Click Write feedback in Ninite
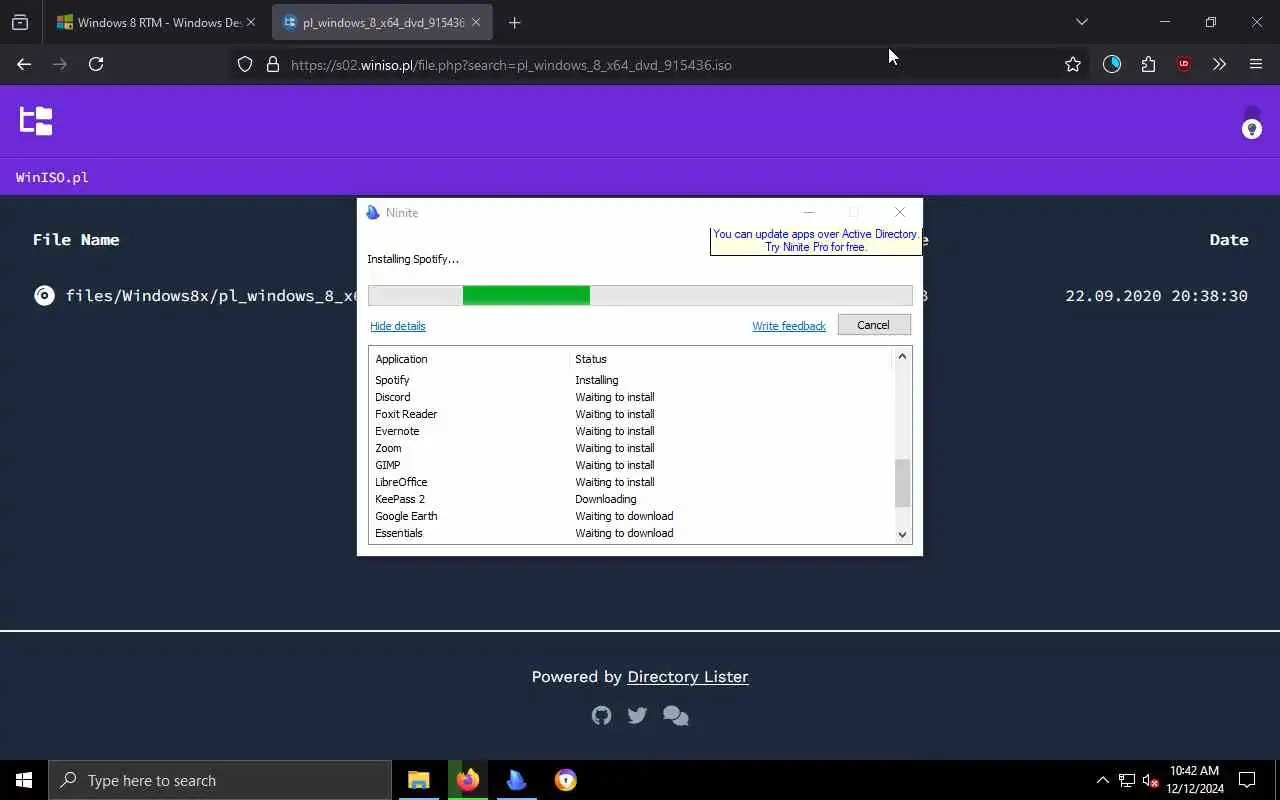This screenshot has height=800, width=1280. point(789,326)
